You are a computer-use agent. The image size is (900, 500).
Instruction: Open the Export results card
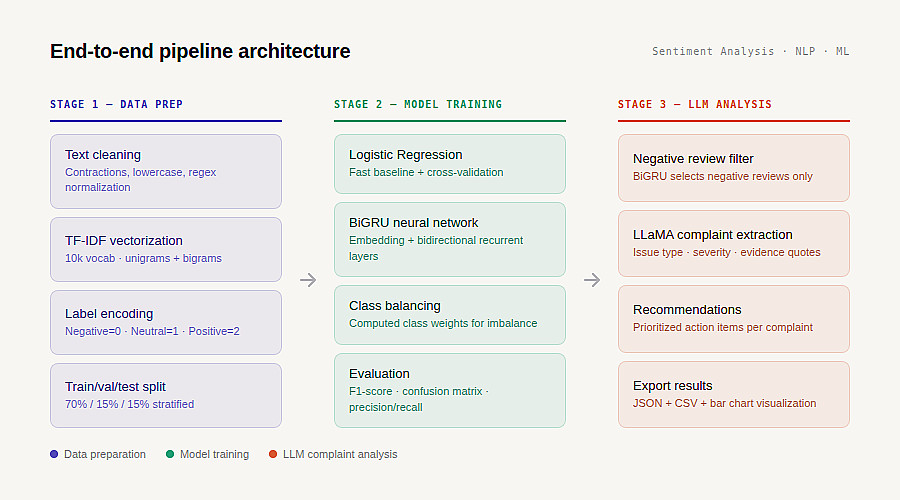[734, 394]
